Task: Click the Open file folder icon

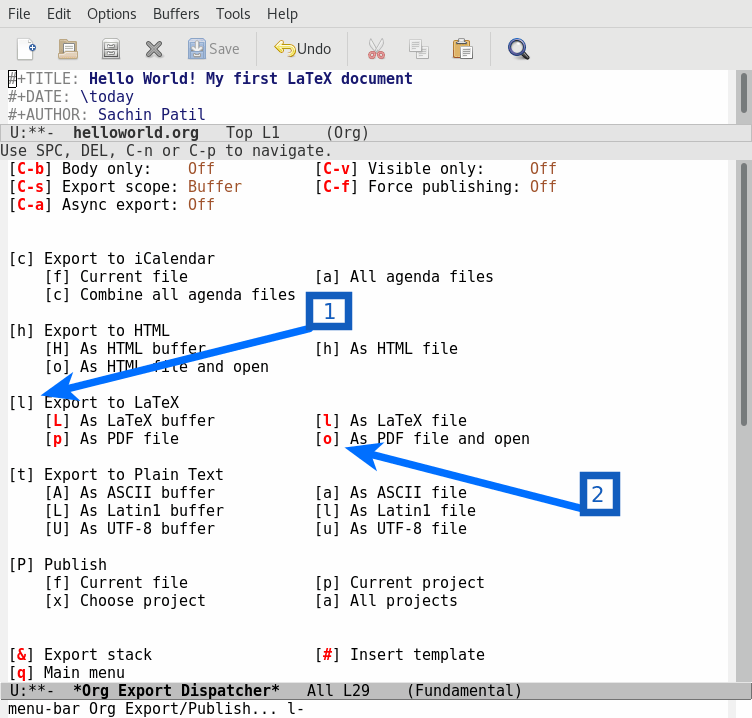Action: pyautogui.click(x=68, y=48)
